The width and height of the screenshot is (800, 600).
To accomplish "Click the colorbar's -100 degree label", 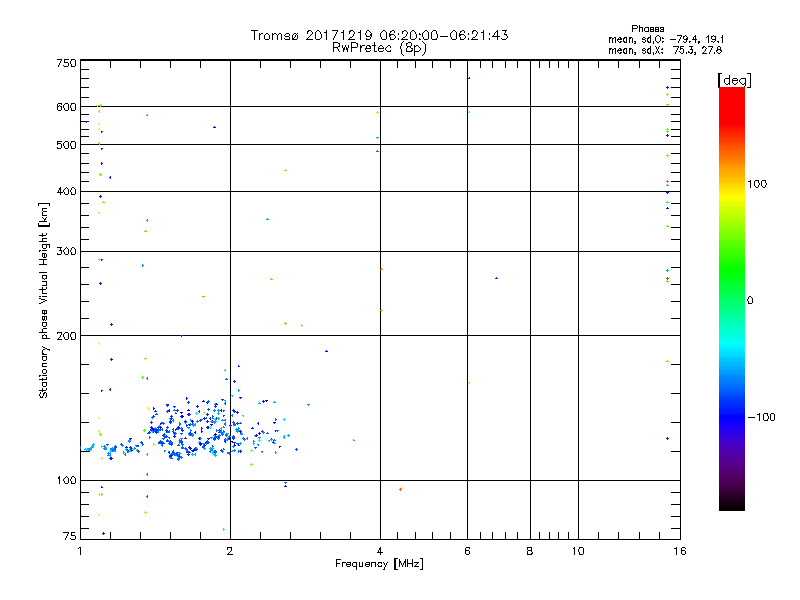I will [x=762, y=417].
